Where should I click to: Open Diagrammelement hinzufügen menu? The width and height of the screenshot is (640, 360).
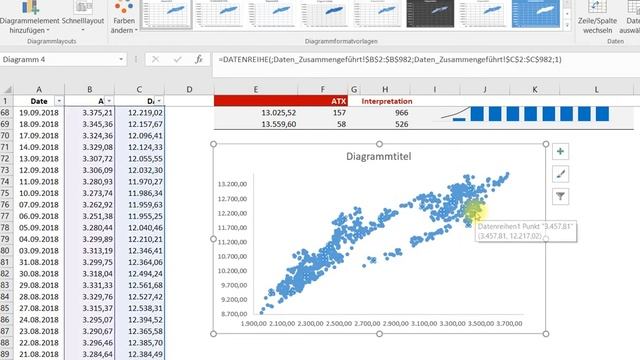29,17
